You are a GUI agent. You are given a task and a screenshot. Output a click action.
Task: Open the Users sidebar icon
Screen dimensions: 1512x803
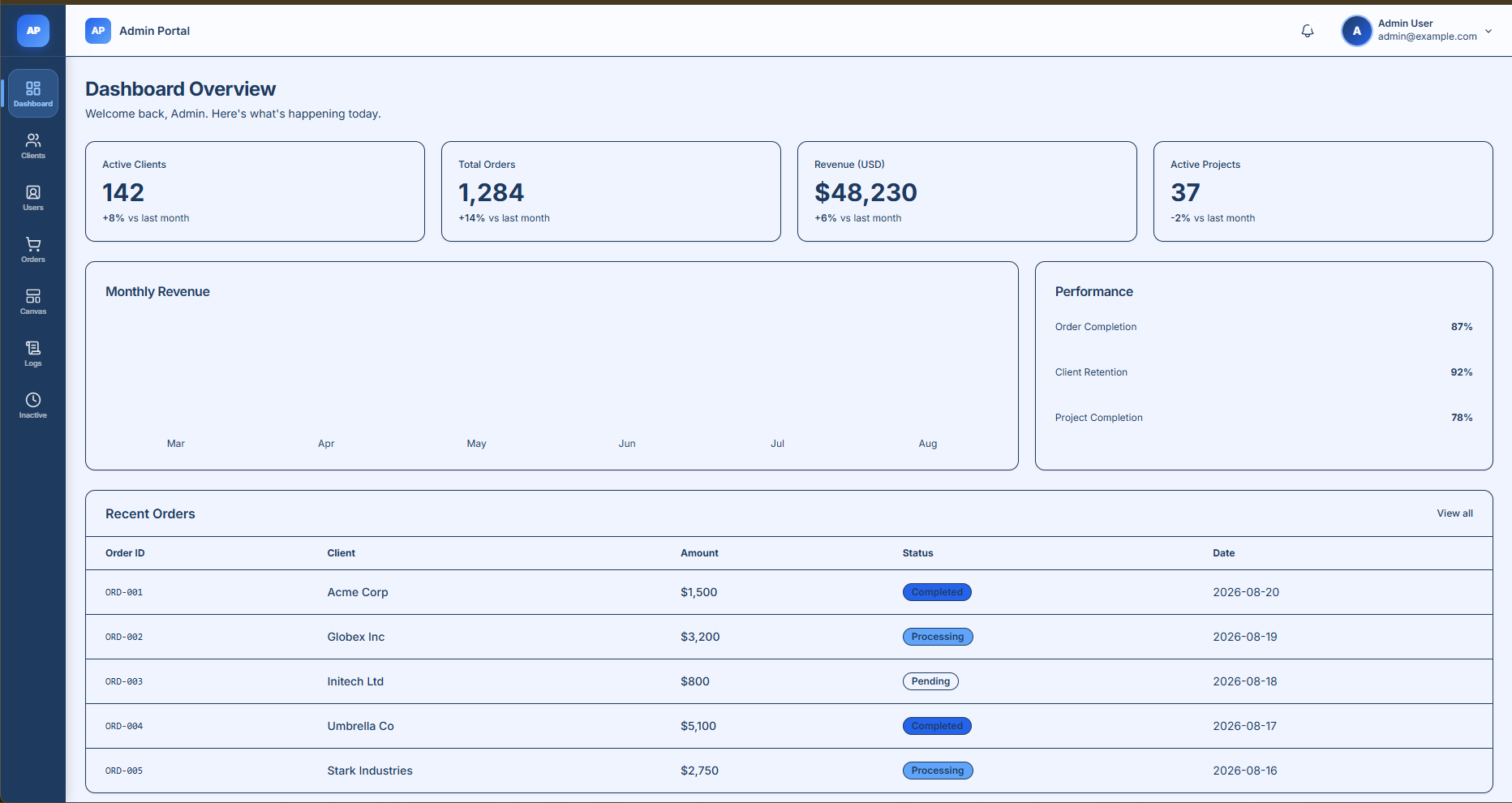33,197
